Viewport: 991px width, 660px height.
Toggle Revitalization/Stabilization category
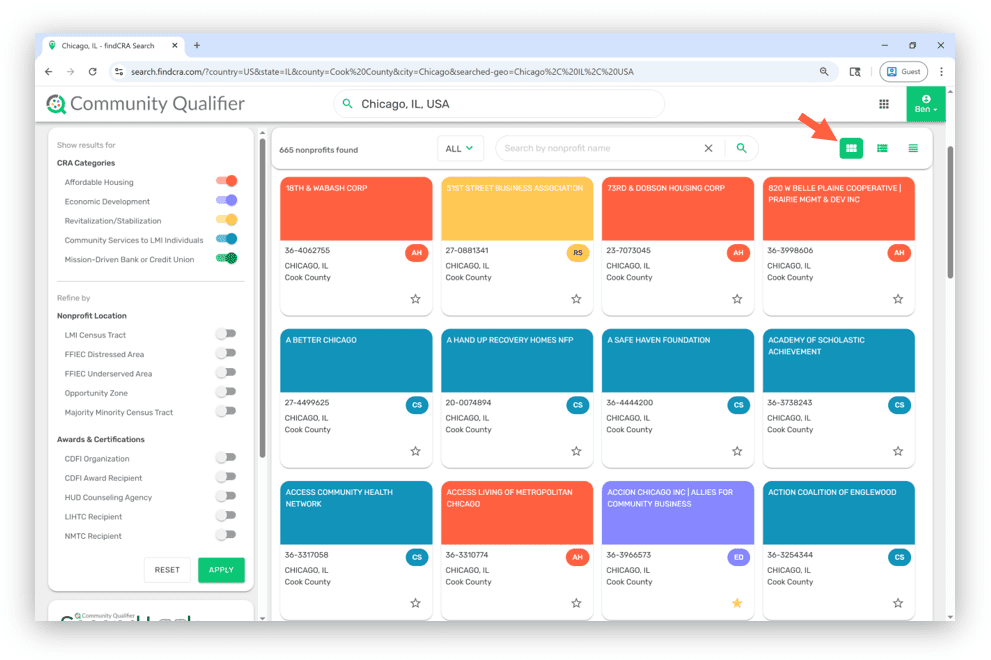(x=226, y=220)
